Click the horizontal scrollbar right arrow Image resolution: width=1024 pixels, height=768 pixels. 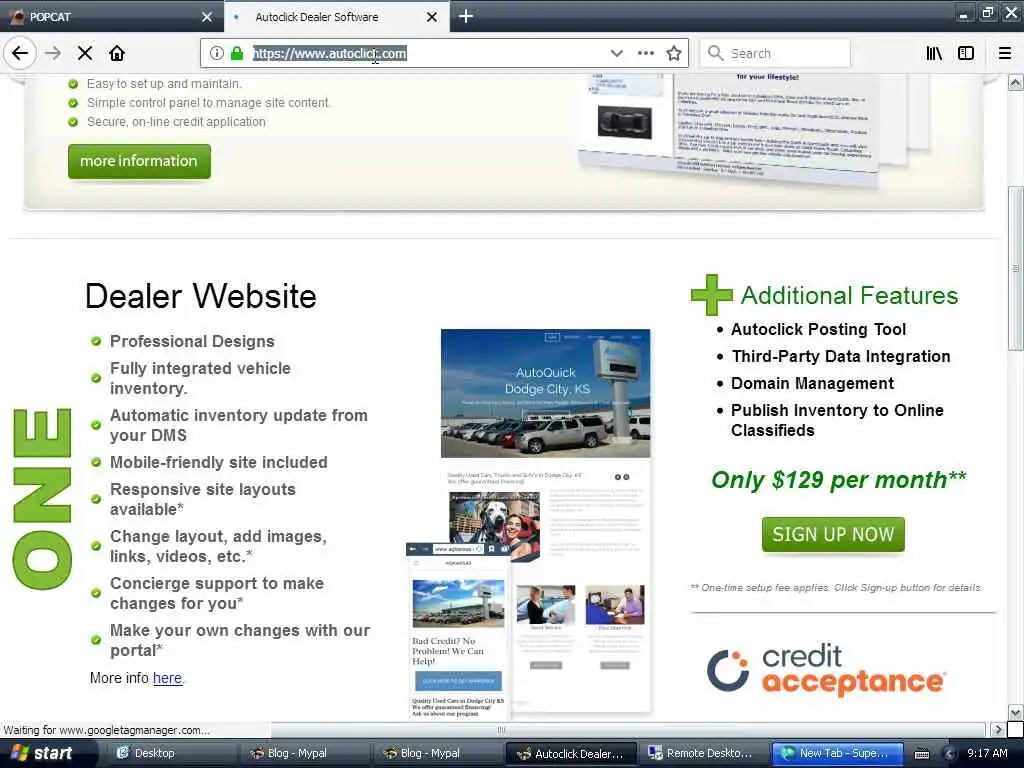tap(997, 729)
